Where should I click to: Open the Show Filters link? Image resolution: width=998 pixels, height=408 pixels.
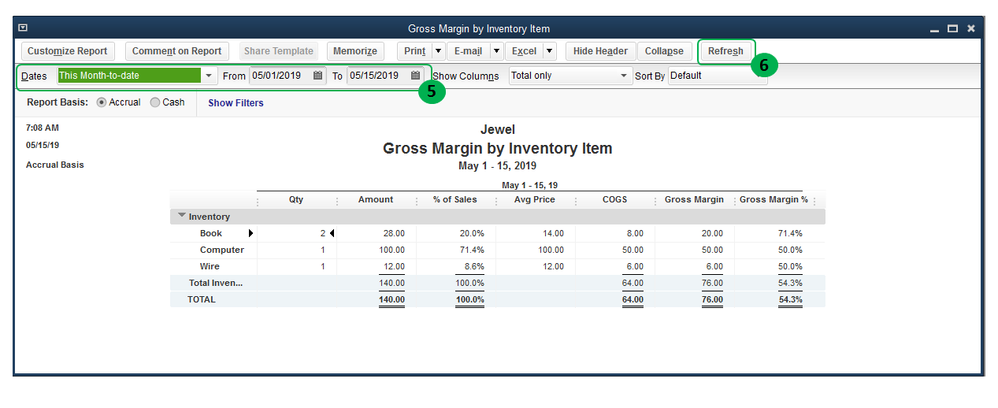[236, 103]
